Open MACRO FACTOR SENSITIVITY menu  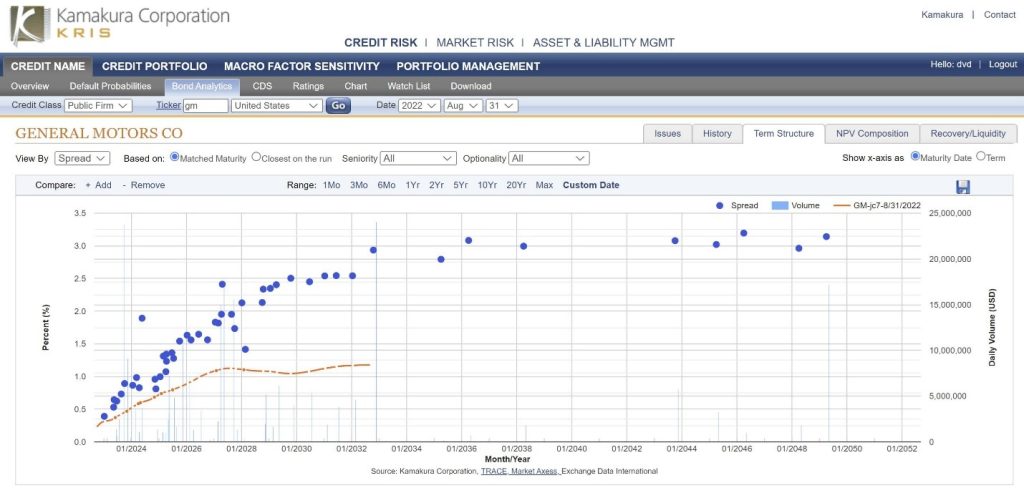pyautogui.click(x=302, y=66)
